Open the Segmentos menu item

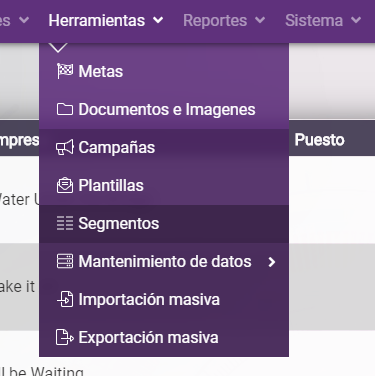(x=164, y=224)
